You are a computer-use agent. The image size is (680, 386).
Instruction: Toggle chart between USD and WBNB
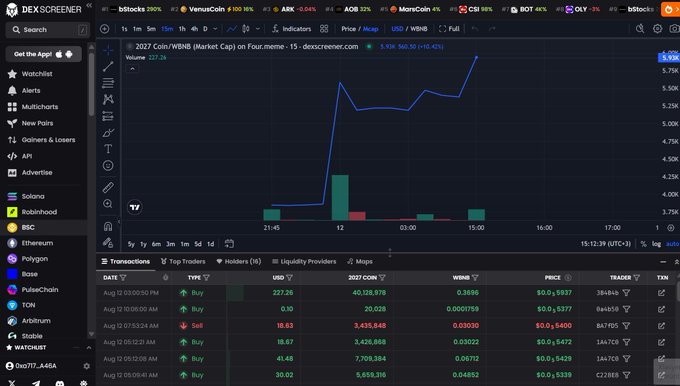coord(409,29)
